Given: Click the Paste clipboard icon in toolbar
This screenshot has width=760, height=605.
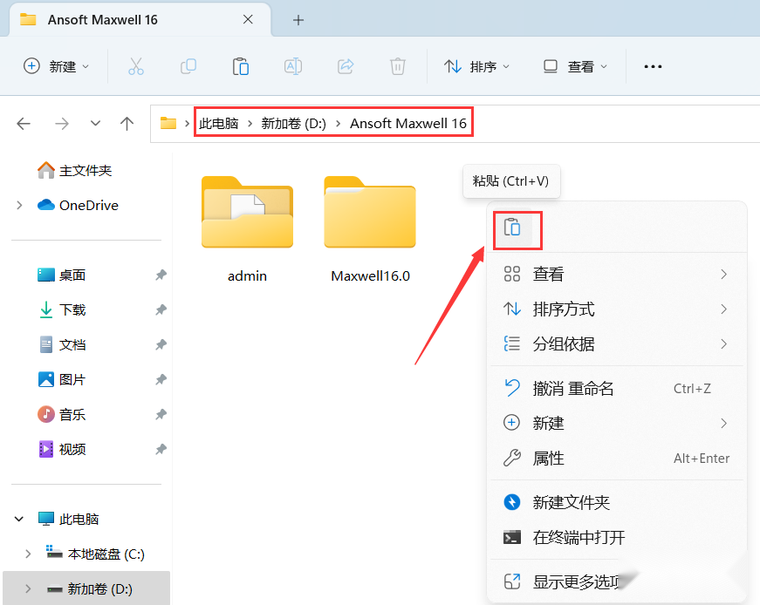Looking at the screenshot, I should pyautogui.click(x=240, y=66).
